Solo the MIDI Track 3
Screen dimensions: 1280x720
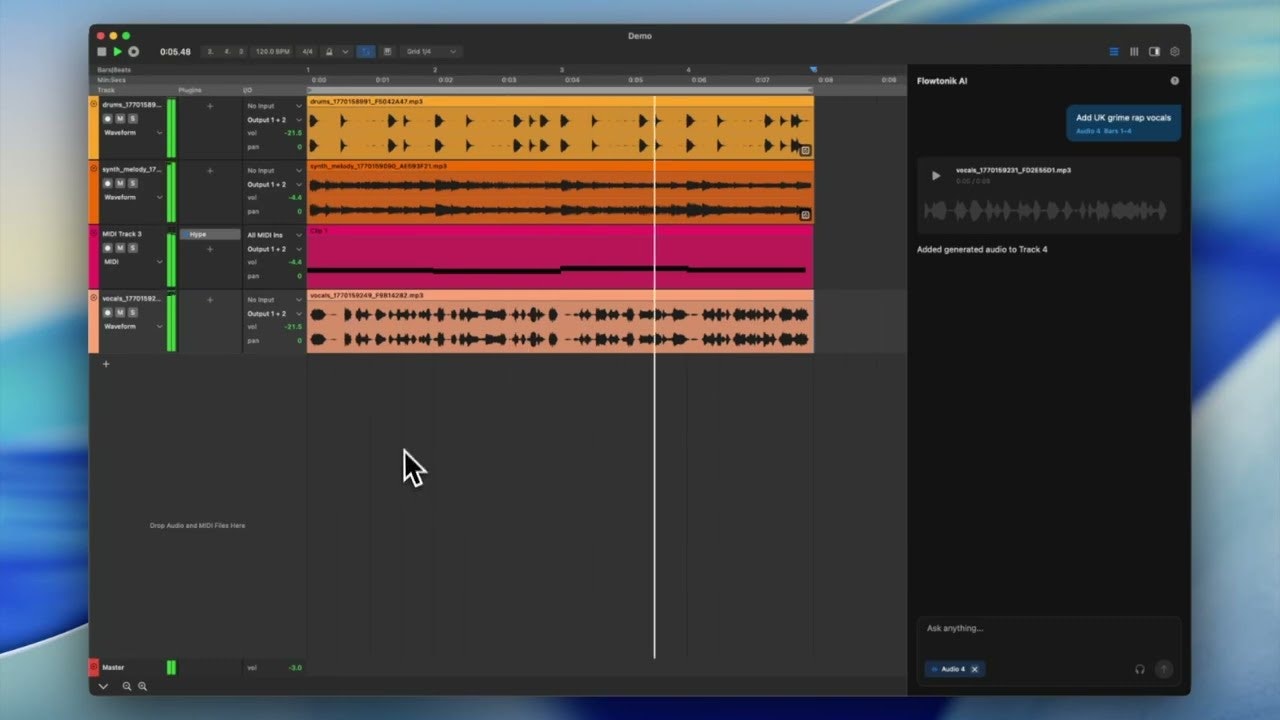[x=132, y=248]
